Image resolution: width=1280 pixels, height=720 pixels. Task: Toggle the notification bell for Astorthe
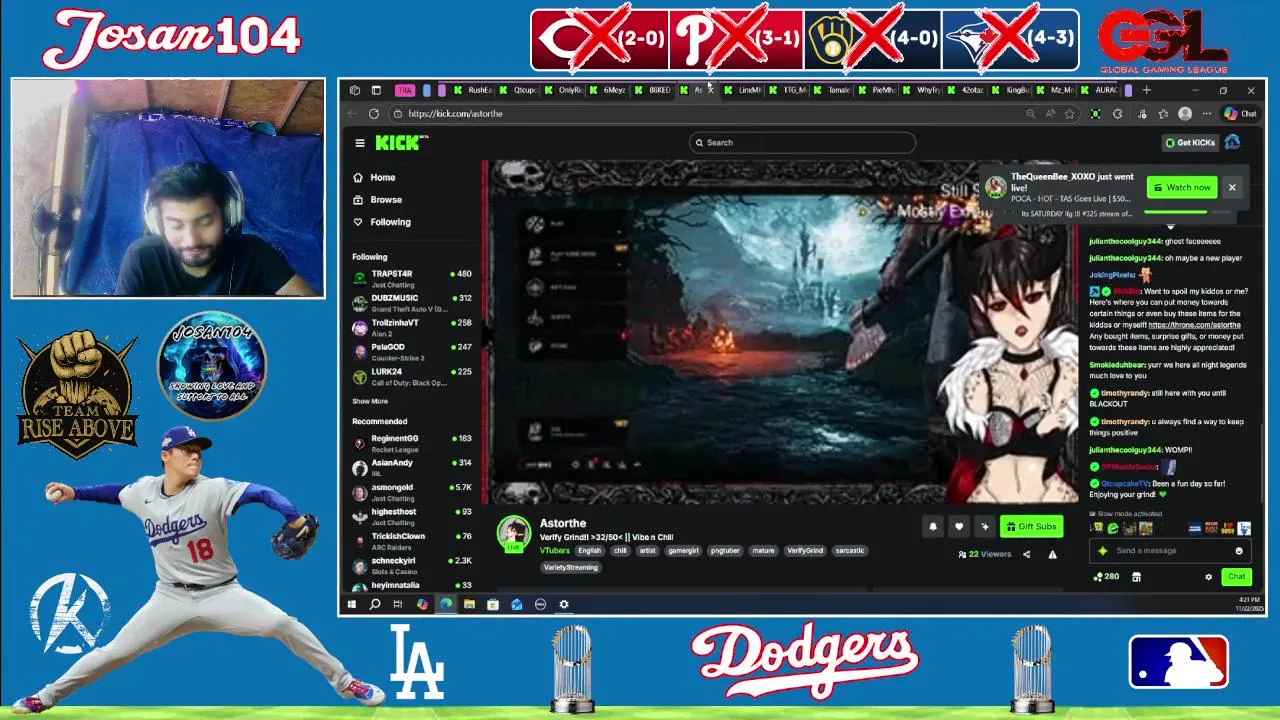933,527
